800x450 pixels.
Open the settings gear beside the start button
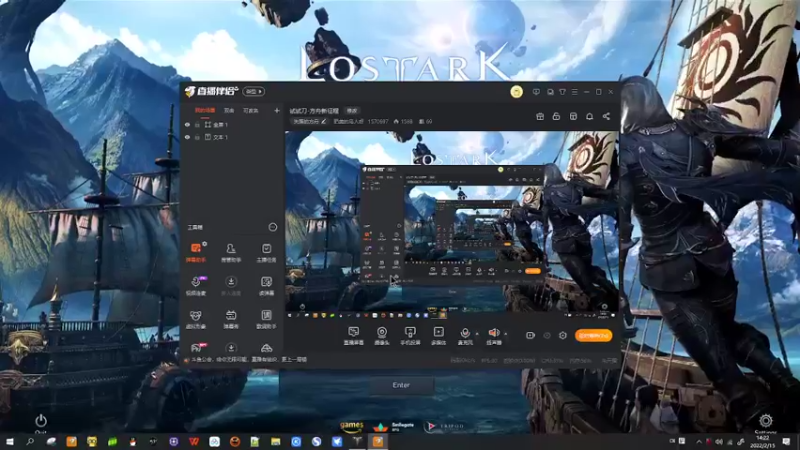point(563,336)
